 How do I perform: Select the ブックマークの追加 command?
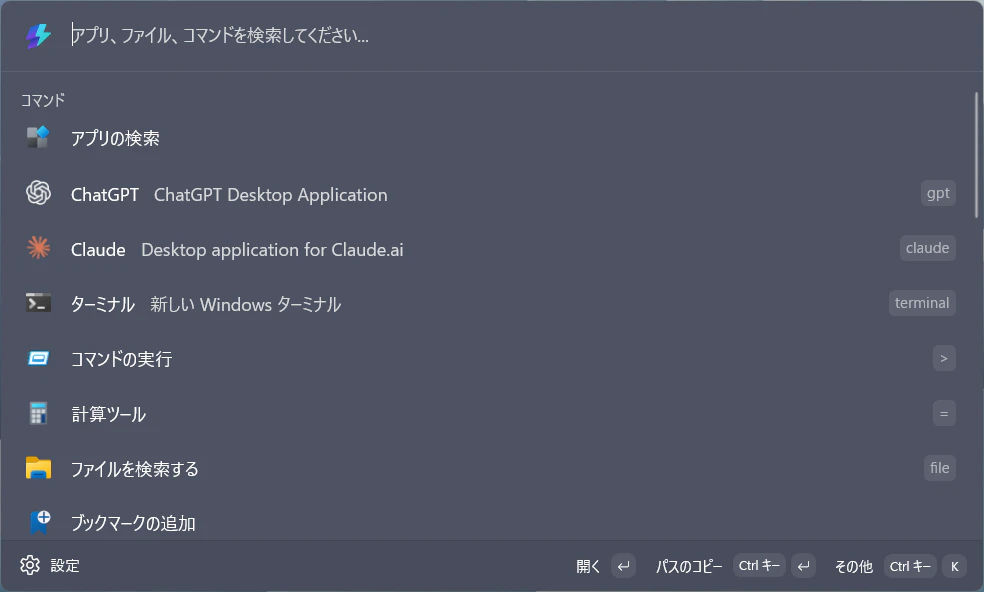tap(487, 522)
